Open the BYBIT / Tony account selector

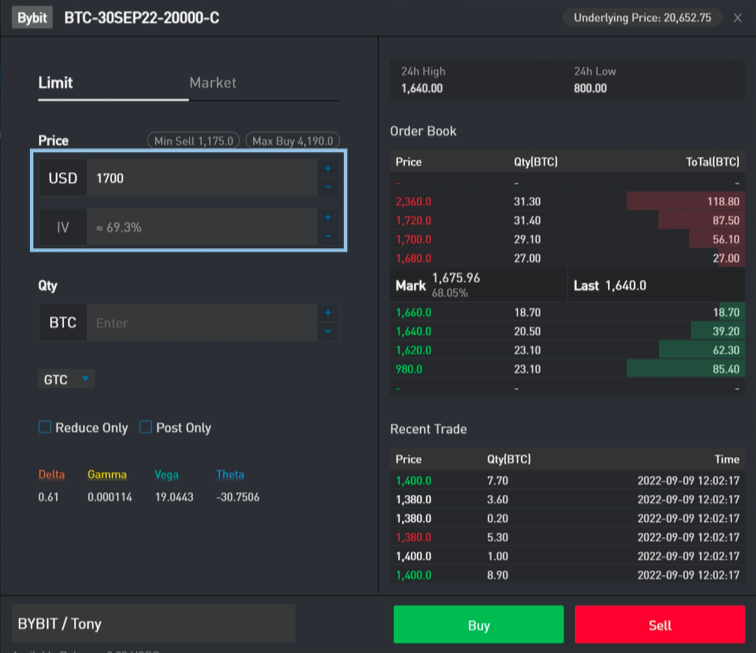(x=153, y=623)
